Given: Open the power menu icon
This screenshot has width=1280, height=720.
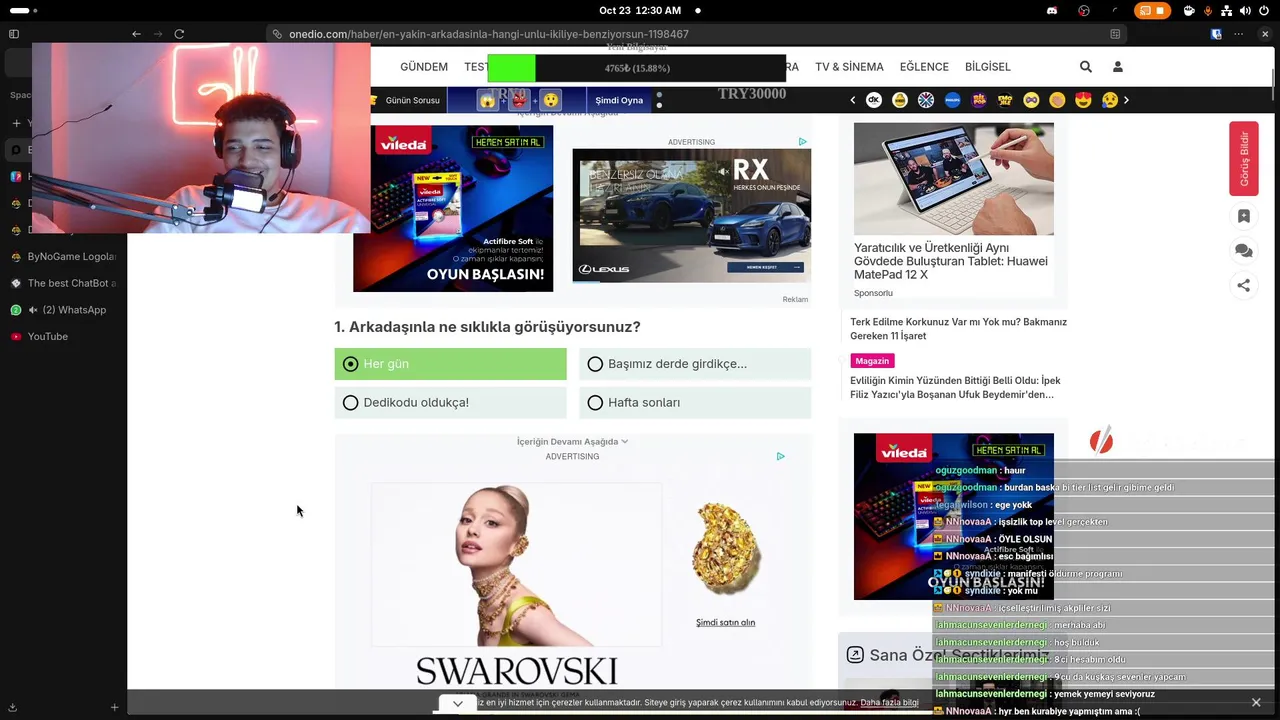Looking at the screenshot, I should click(x=1265, y=10).
